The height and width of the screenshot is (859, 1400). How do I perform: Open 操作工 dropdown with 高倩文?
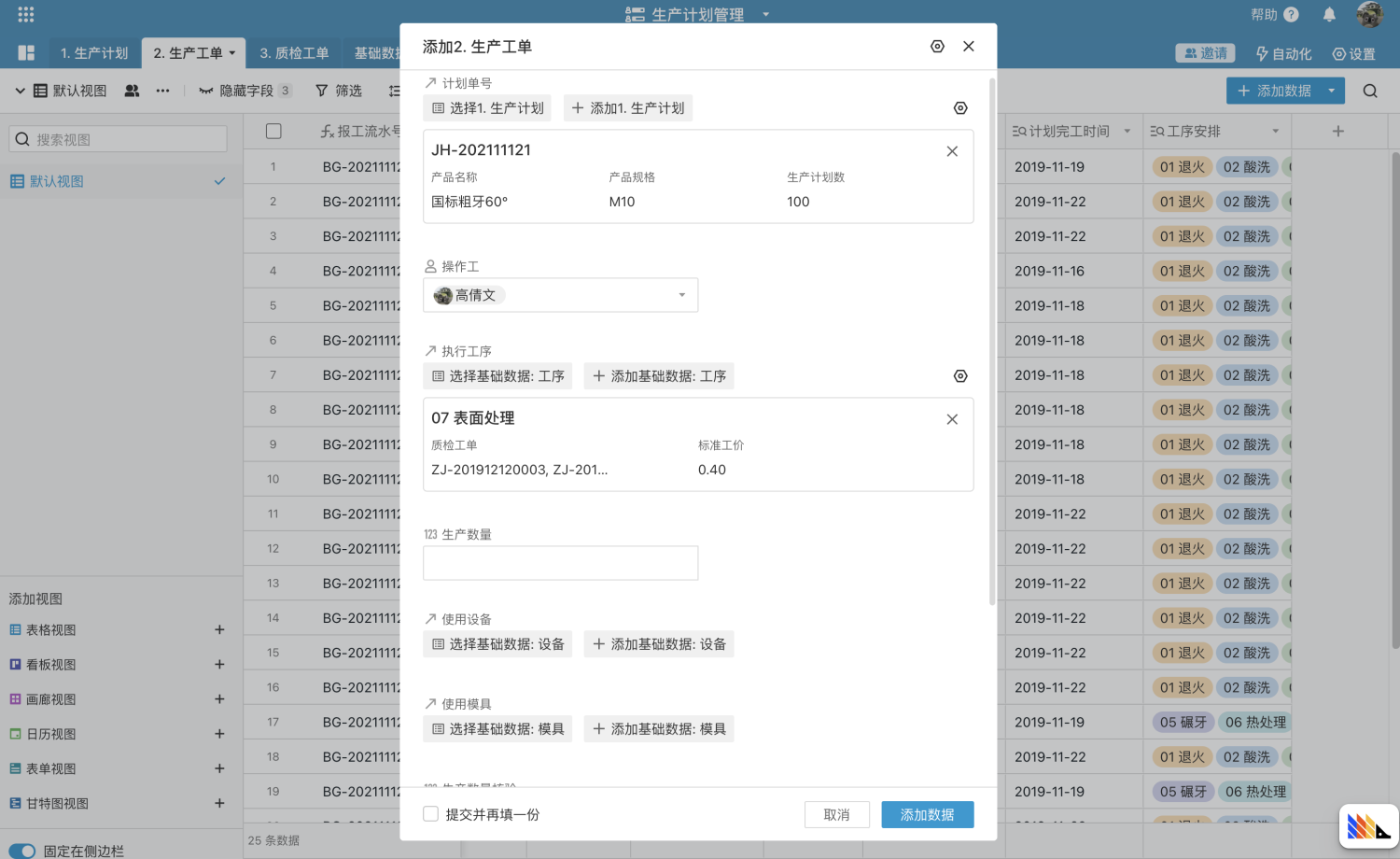click(x=560, y=295)
